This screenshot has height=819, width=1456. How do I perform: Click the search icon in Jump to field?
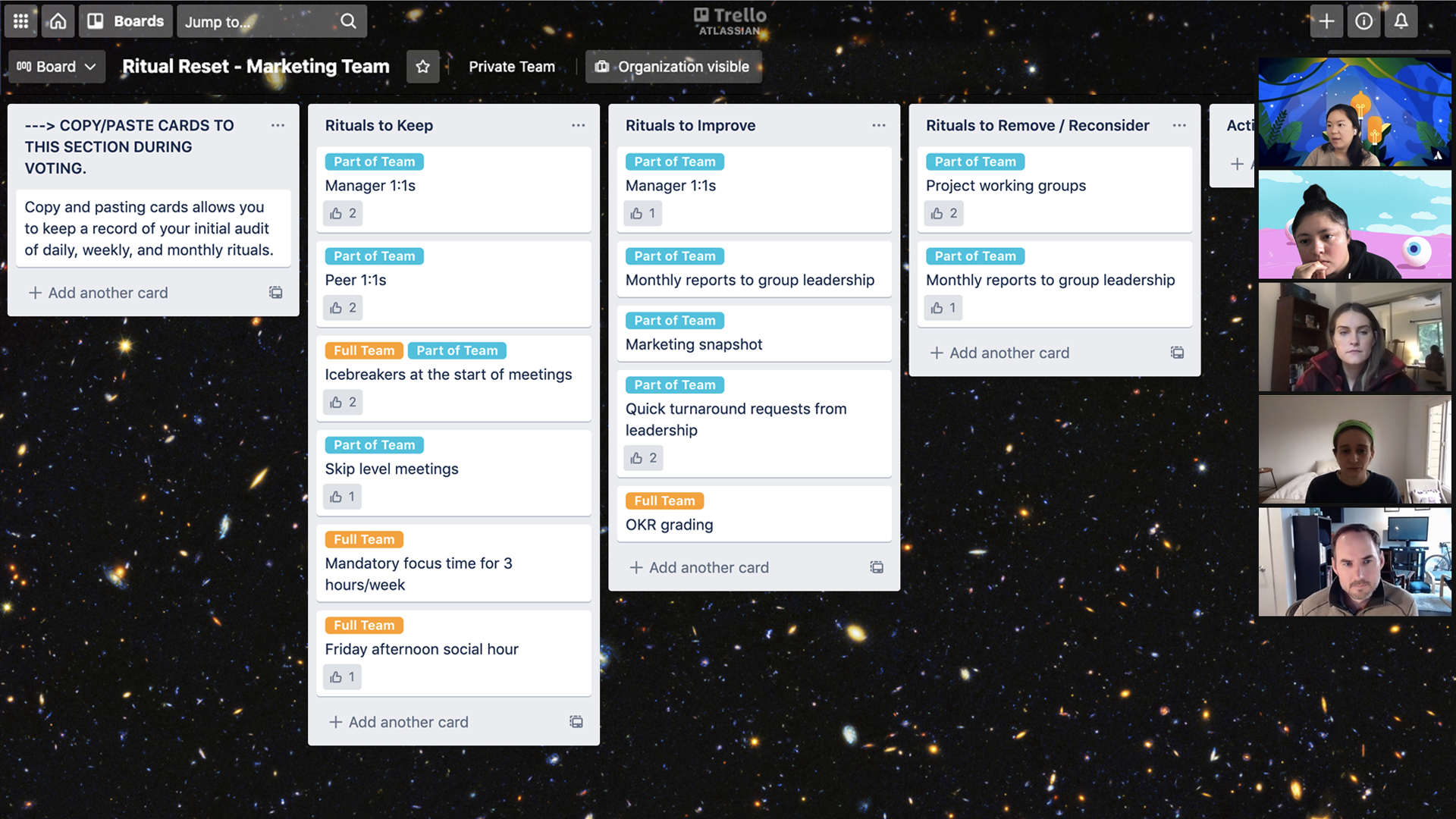pos(348,21)
